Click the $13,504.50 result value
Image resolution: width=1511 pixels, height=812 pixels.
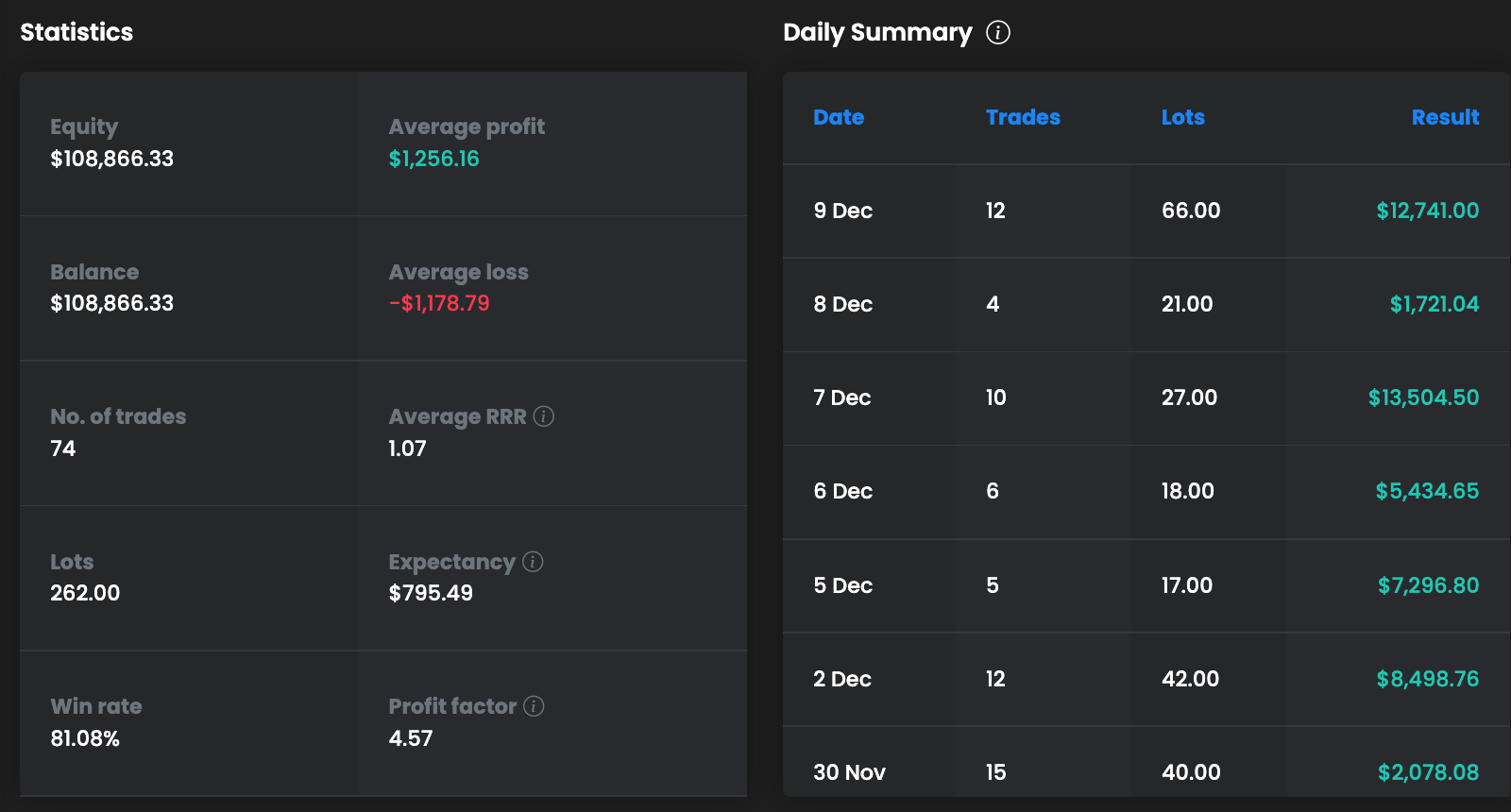(1423, 398)
